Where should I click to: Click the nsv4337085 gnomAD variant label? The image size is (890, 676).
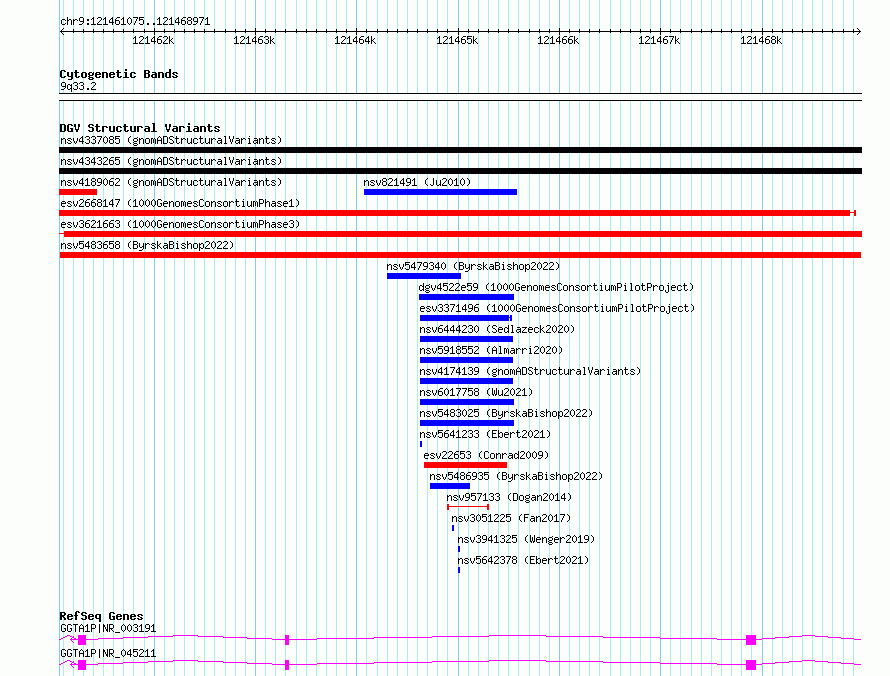[x=171, y=140]
